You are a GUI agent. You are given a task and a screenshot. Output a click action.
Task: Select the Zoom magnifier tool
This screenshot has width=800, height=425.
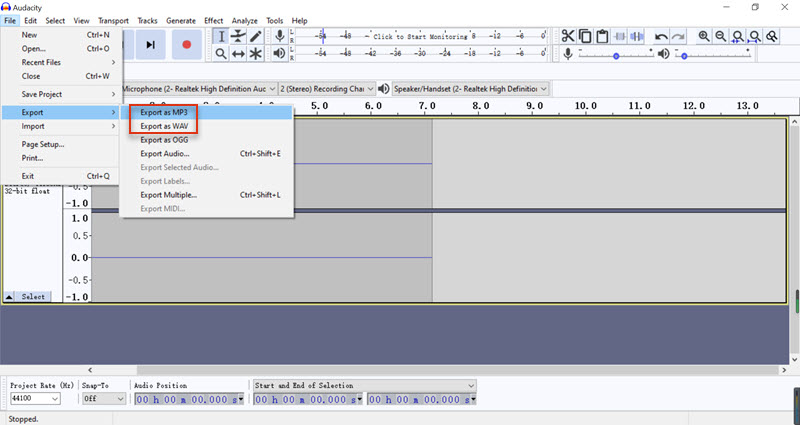pyautogui.click(x=221, y=54)
